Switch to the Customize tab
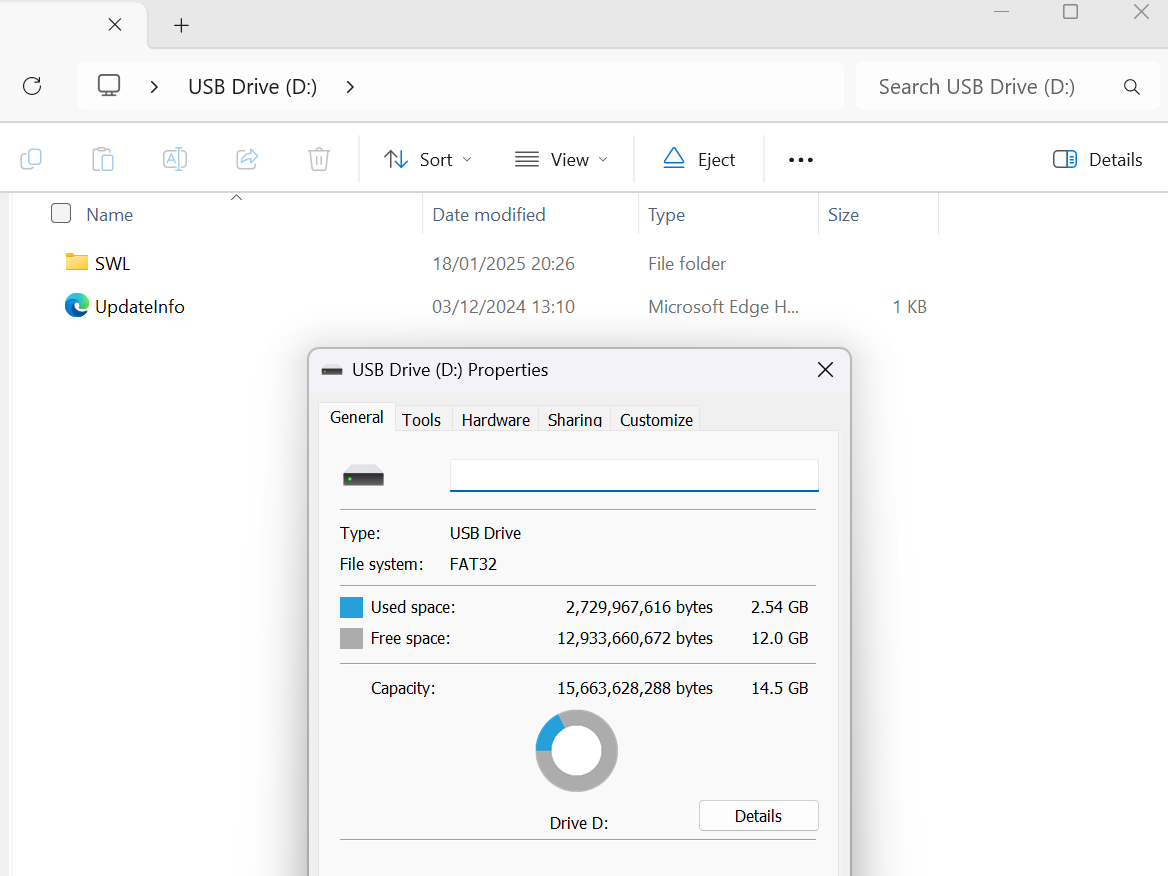 pyautogui.click(x=656, y=419)
